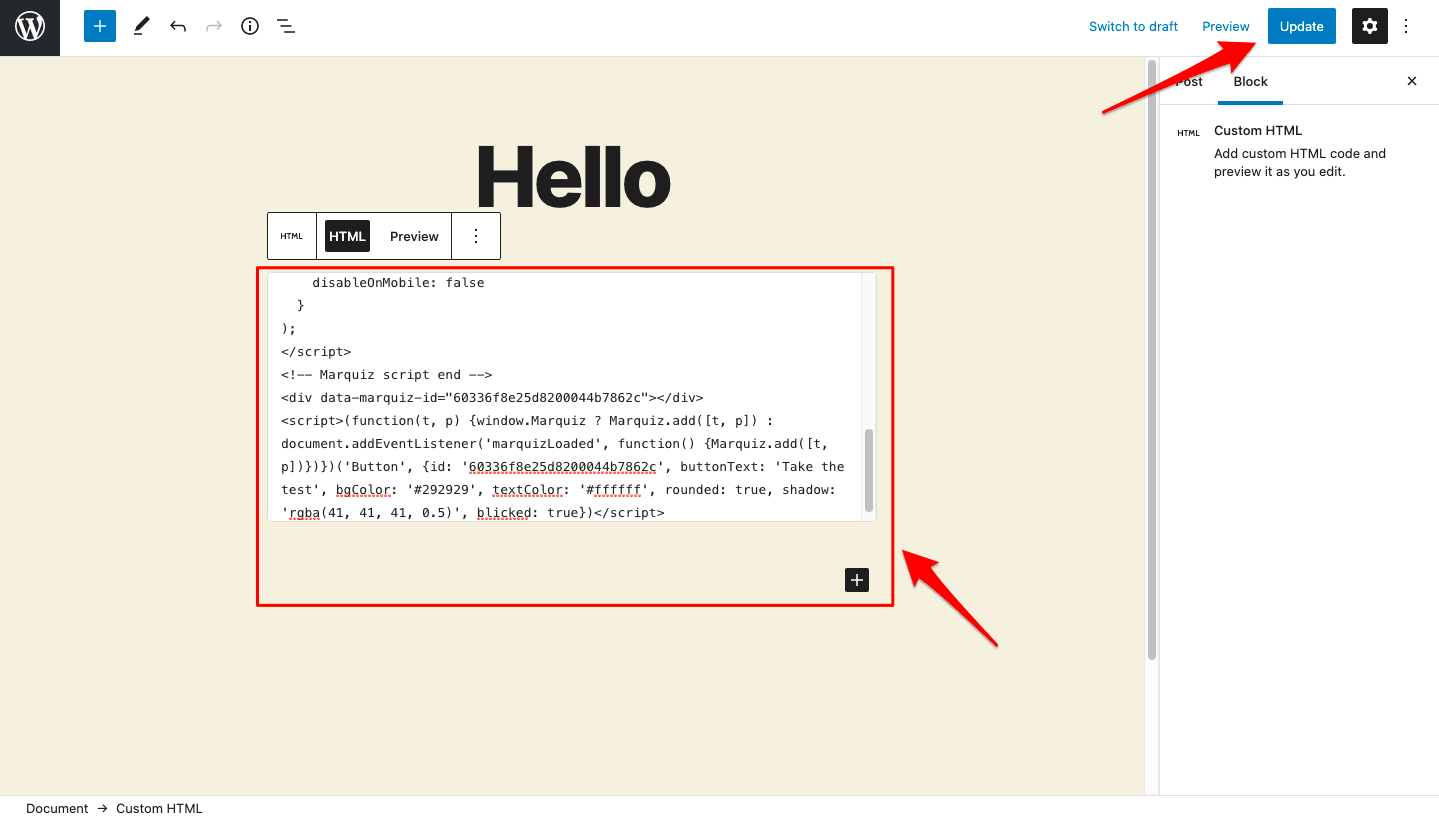Click the data-marquiz-id div line
This screenshot has height=820, width=1439.
point(492,397)
